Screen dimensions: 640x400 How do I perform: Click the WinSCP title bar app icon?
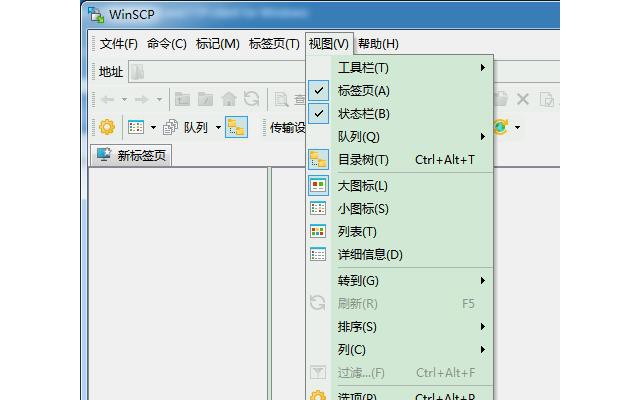pos(96,14)
